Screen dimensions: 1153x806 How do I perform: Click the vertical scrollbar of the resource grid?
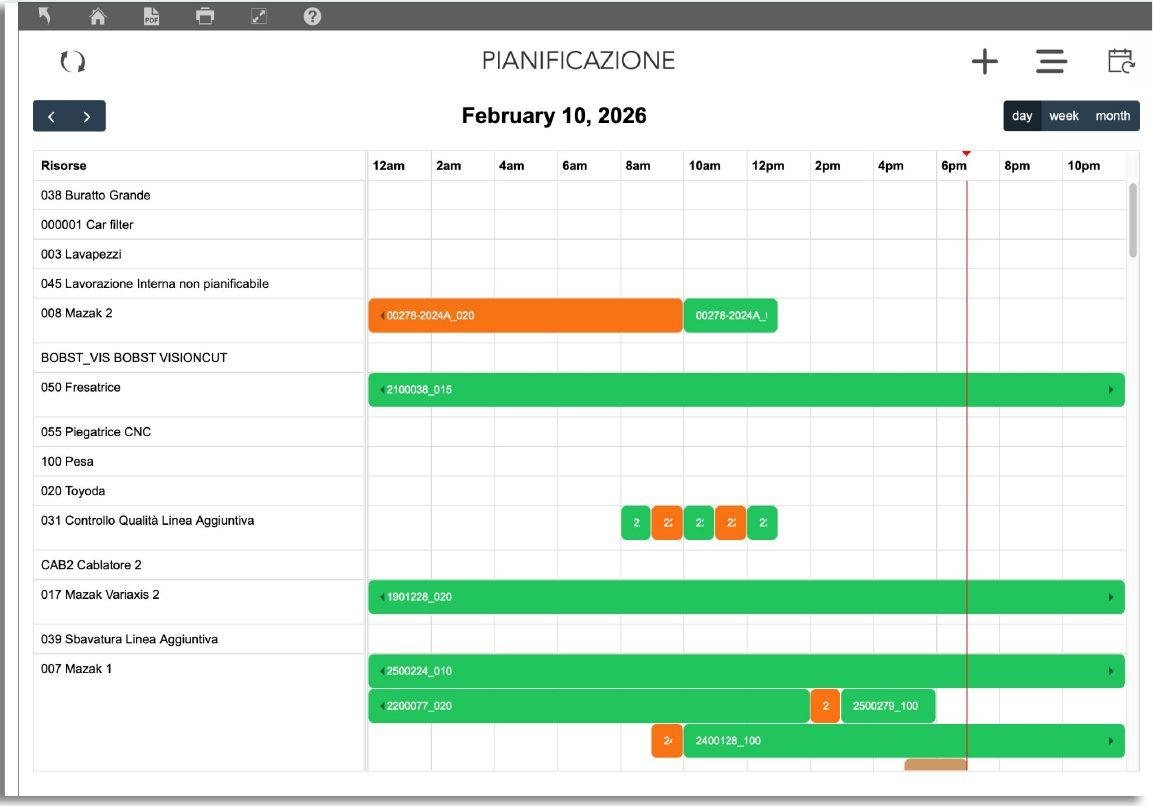(x=1133, y=220)
